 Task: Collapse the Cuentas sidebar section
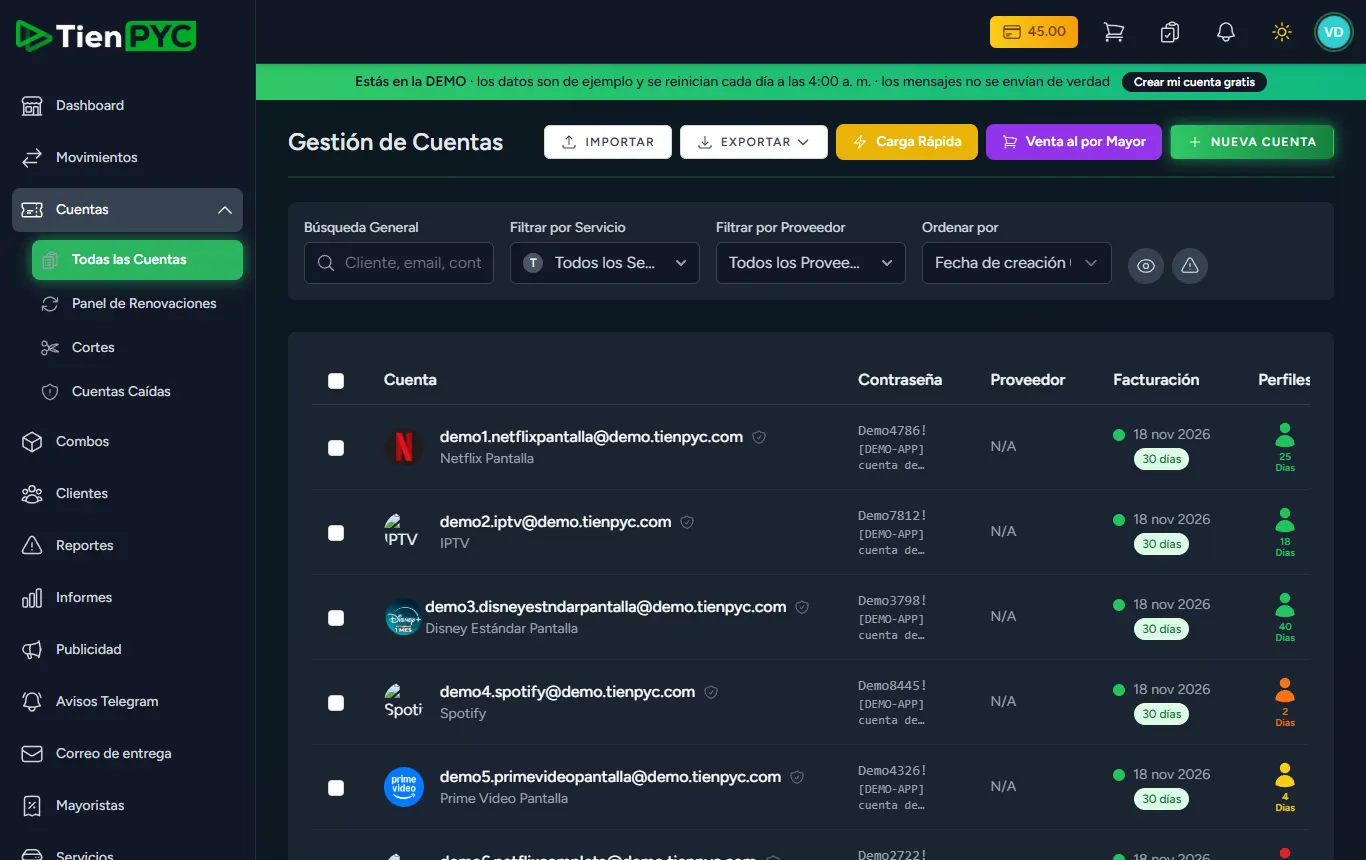pos(127,210)
